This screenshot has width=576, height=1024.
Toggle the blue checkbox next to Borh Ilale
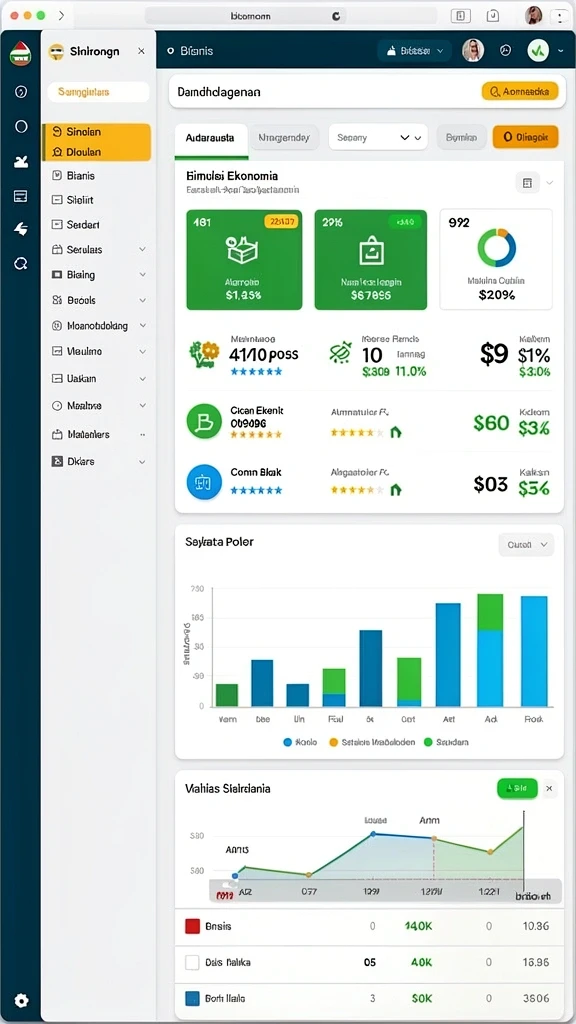tap(192, 998)
